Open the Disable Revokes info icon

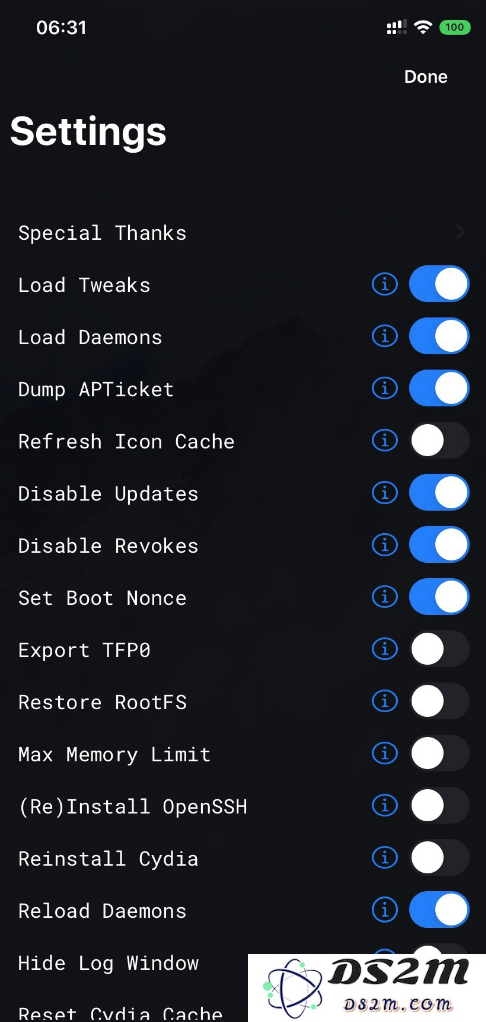point(384,545)
